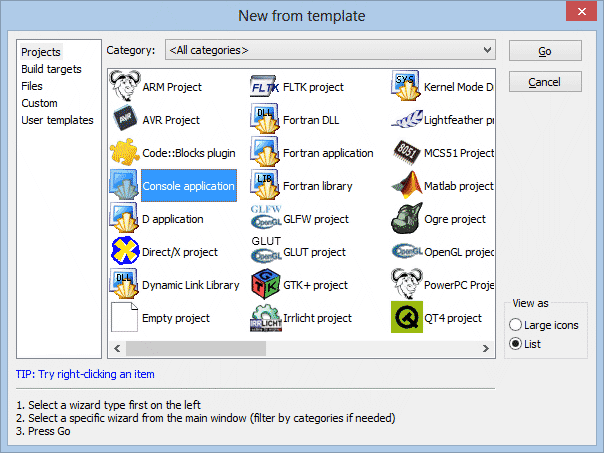The height and width of the screenshot is (453, 604).
Task: Choose the Code::Blocks plugin puzzle icon
Action: click(x=124, y=153)
